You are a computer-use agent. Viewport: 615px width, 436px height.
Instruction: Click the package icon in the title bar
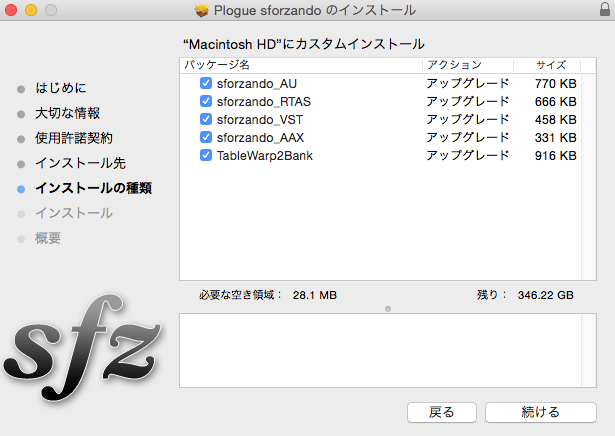[x=202, y=10]
